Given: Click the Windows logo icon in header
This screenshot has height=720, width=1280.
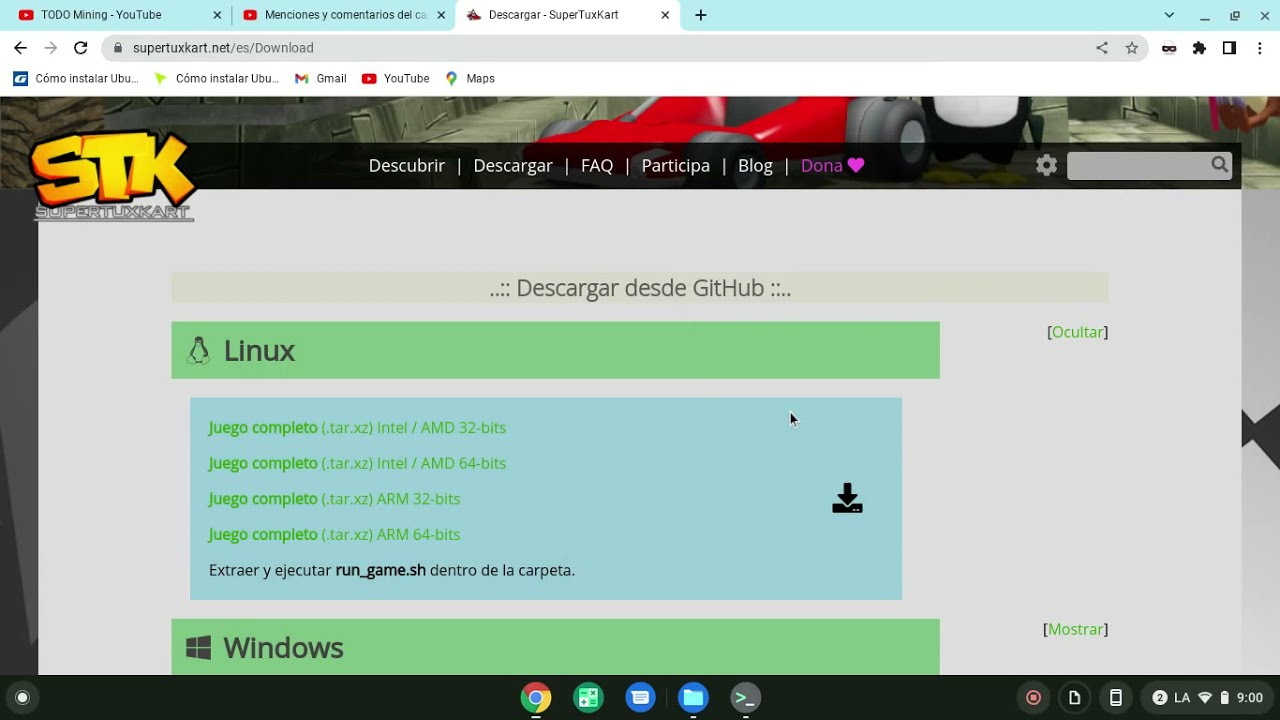Looking at the screenshot, I should click(x=198, y=648).
